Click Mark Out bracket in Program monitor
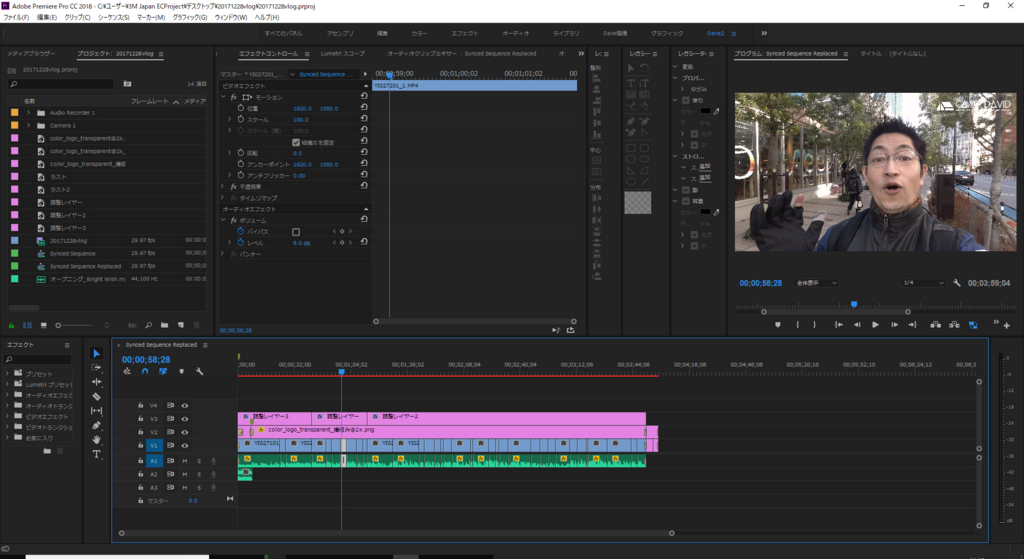 click(814, 325)
